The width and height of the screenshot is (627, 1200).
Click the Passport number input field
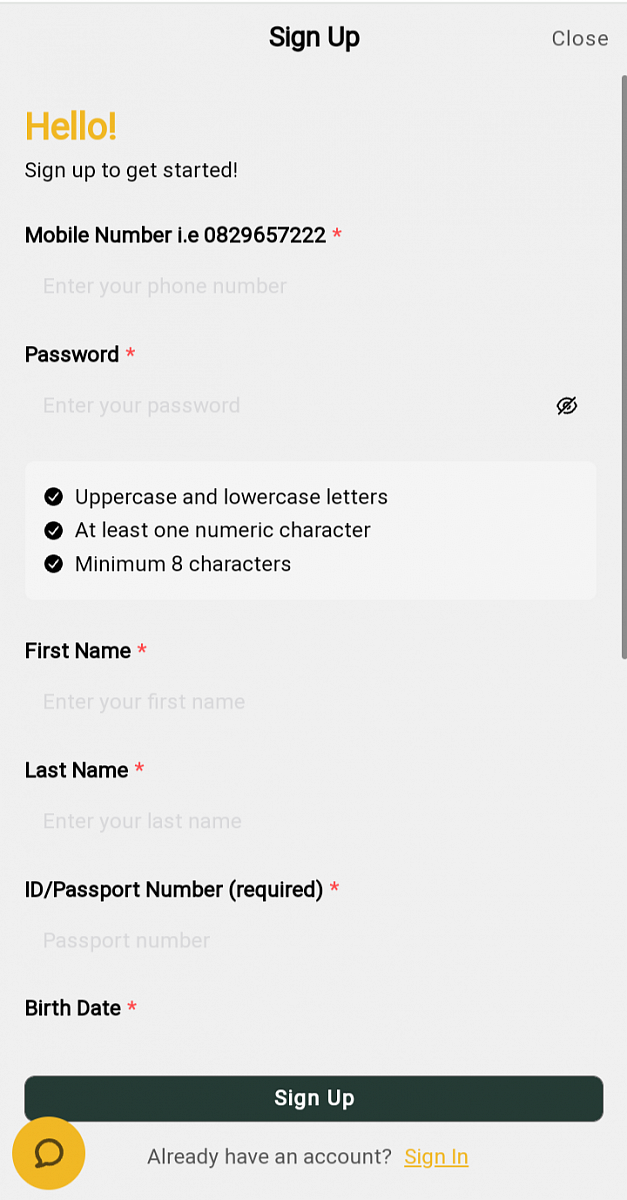coord(300,940)
